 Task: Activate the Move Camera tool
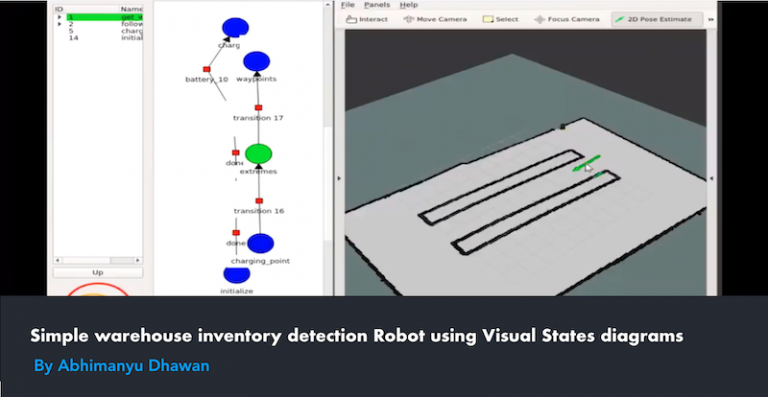pos(435,20)
